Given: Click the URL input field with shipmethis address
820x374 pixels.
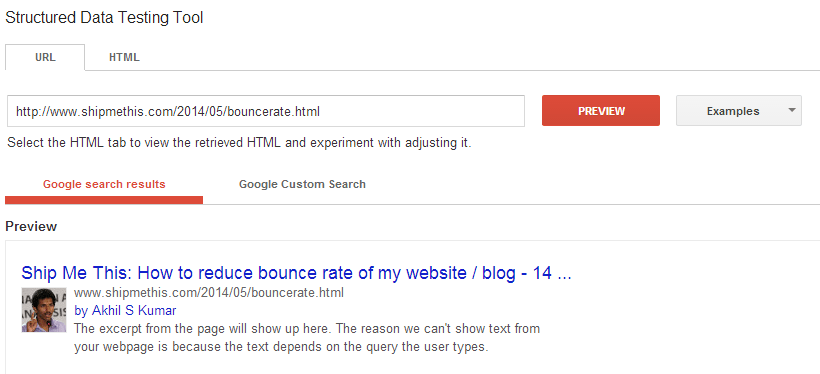Looking at the screenshot, I should pyautogui.click(x=266, y=111).
